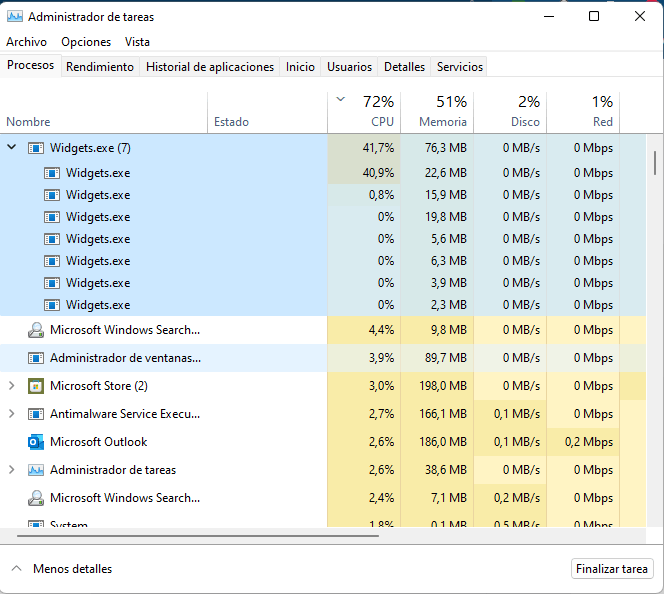Switch to the Inicio tab
664x594 pixels.
300,67
